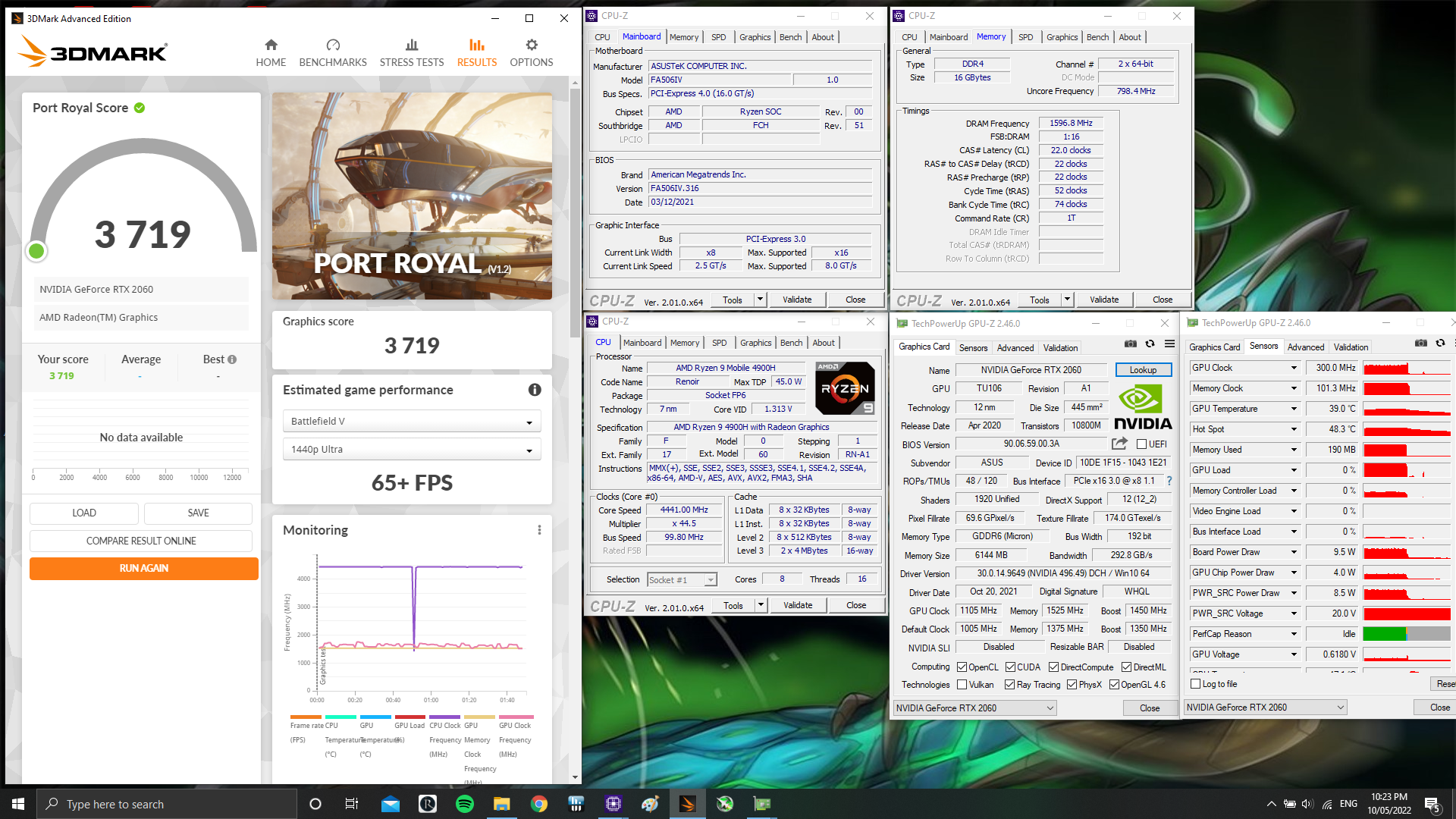This screenshot has width=1456, height=819.
Task: Enable the Log to file checkbox
Action: [x=1196, y=684]
